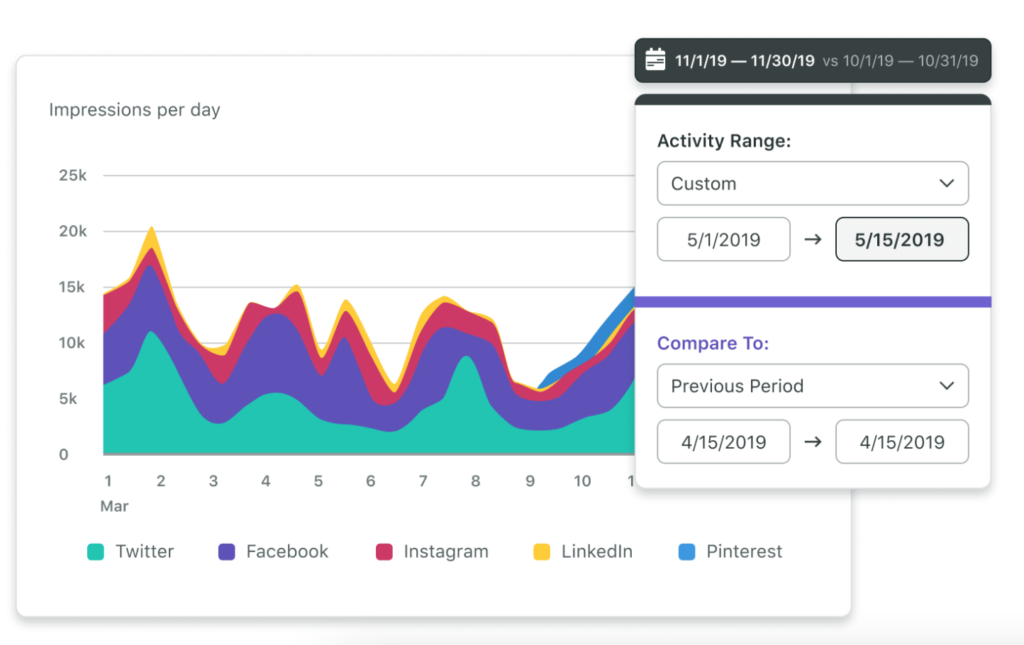Select the 5/1/2019 start date field
Screen dimensions: 1024x645
(x=723, y=240)
